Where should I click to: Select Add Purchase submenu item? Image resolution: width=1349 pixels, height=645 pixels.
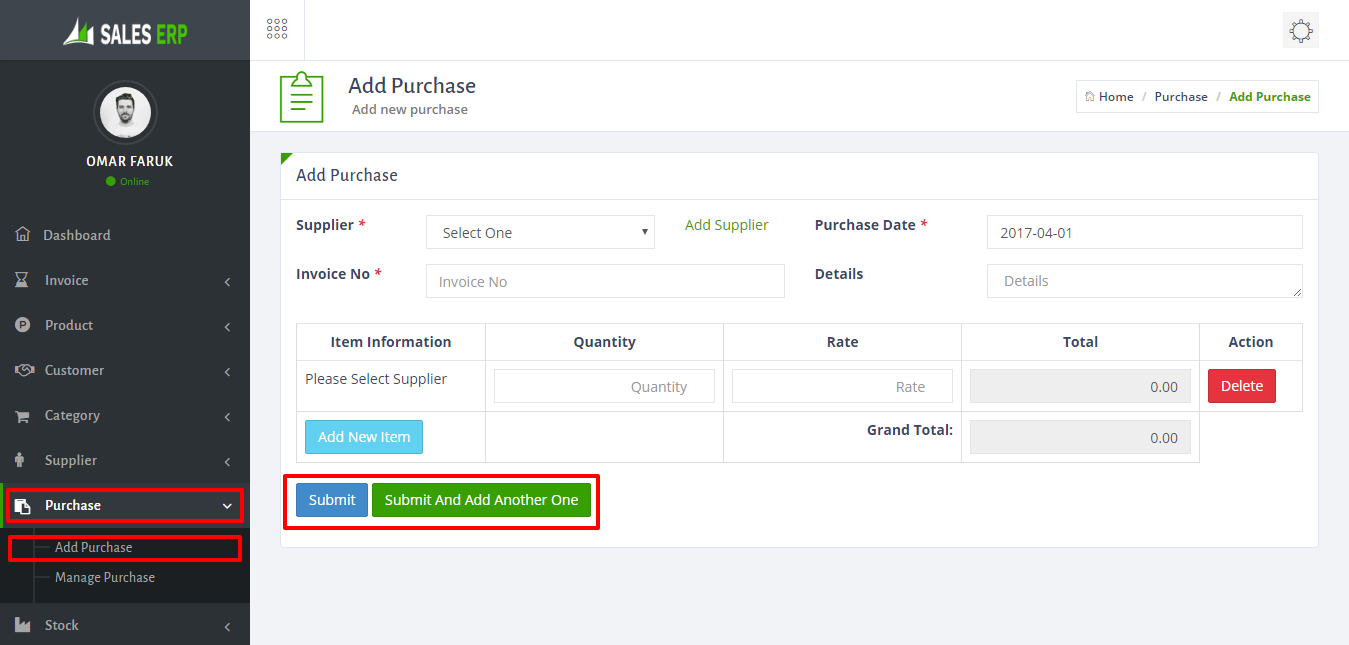(93, 547)
